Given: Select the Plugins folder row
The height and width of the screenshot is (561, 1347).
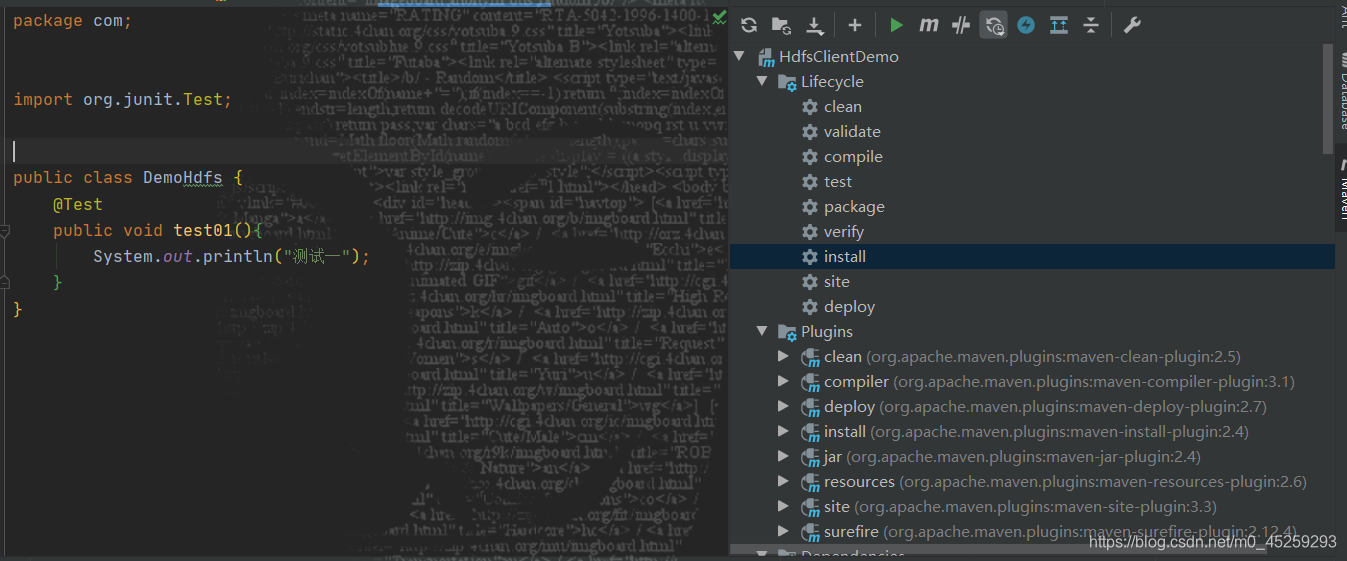Looking at the screenshot, I should click(1032, 331).
